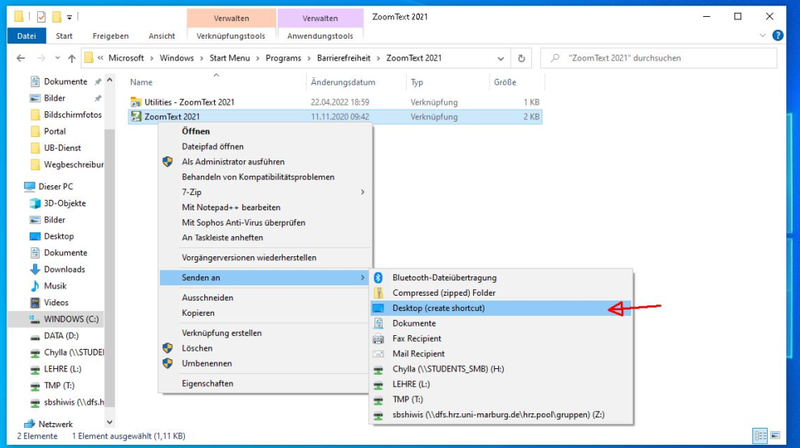Screen dimensions: 800x448
Task: Click shield icon next to Löschen
Action: click(167, 348)
